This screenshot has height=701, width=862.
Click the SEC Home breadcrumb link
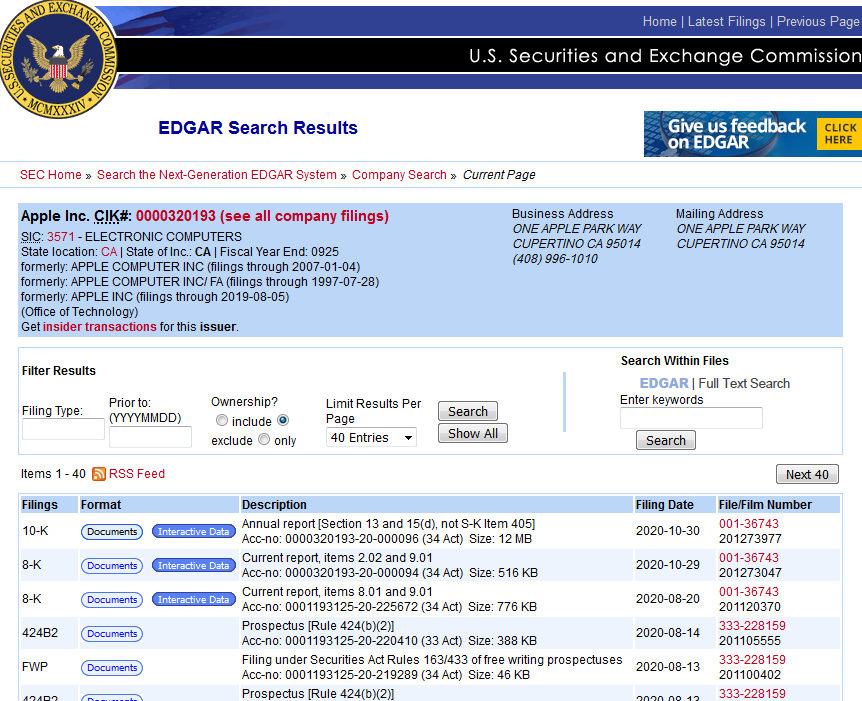click(x=51, y=175)
